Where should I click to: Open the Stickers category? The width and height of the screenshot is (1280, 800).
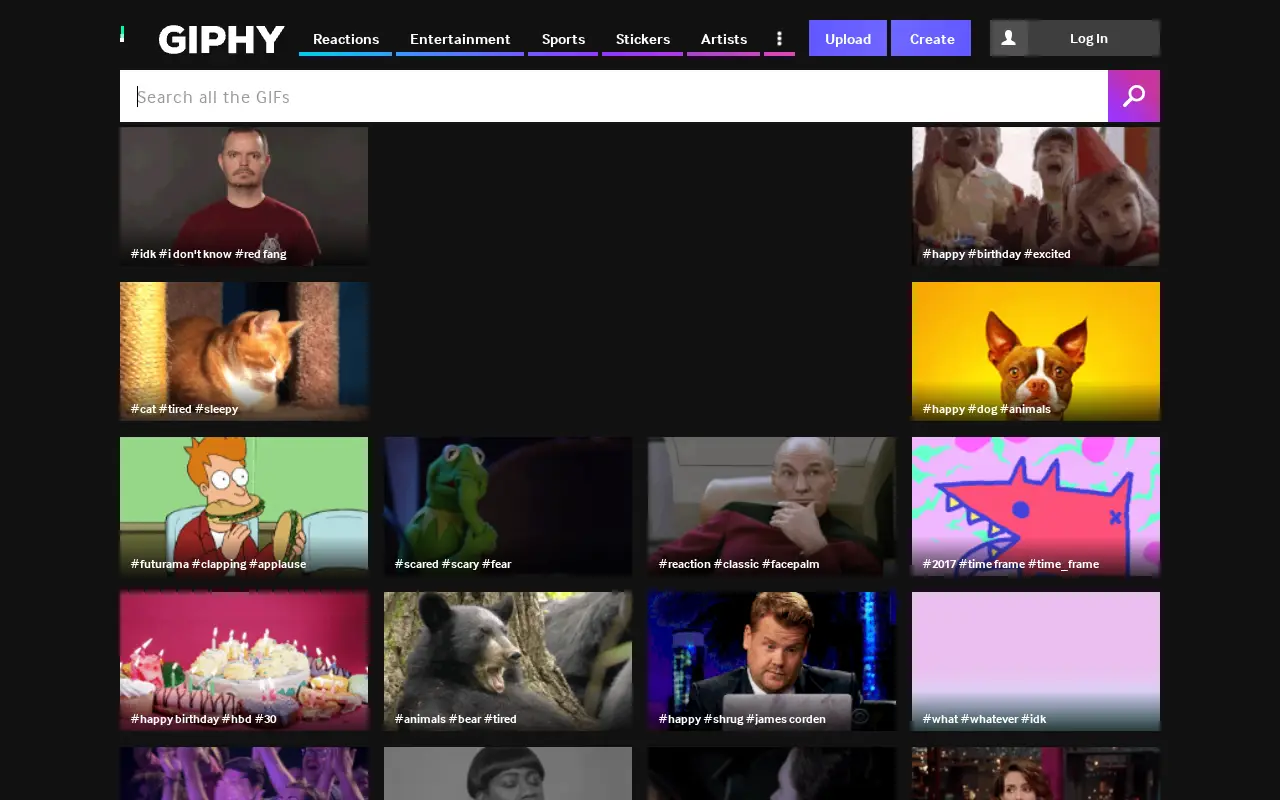point(643,39)
